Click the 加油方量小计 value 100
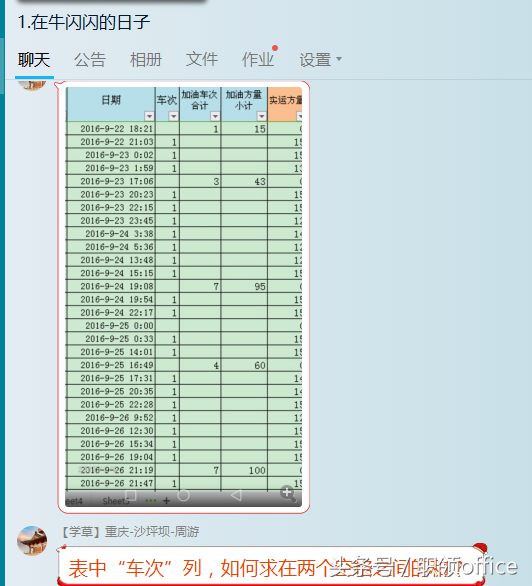The image size is (532, 586). click(x=244, y=470)
